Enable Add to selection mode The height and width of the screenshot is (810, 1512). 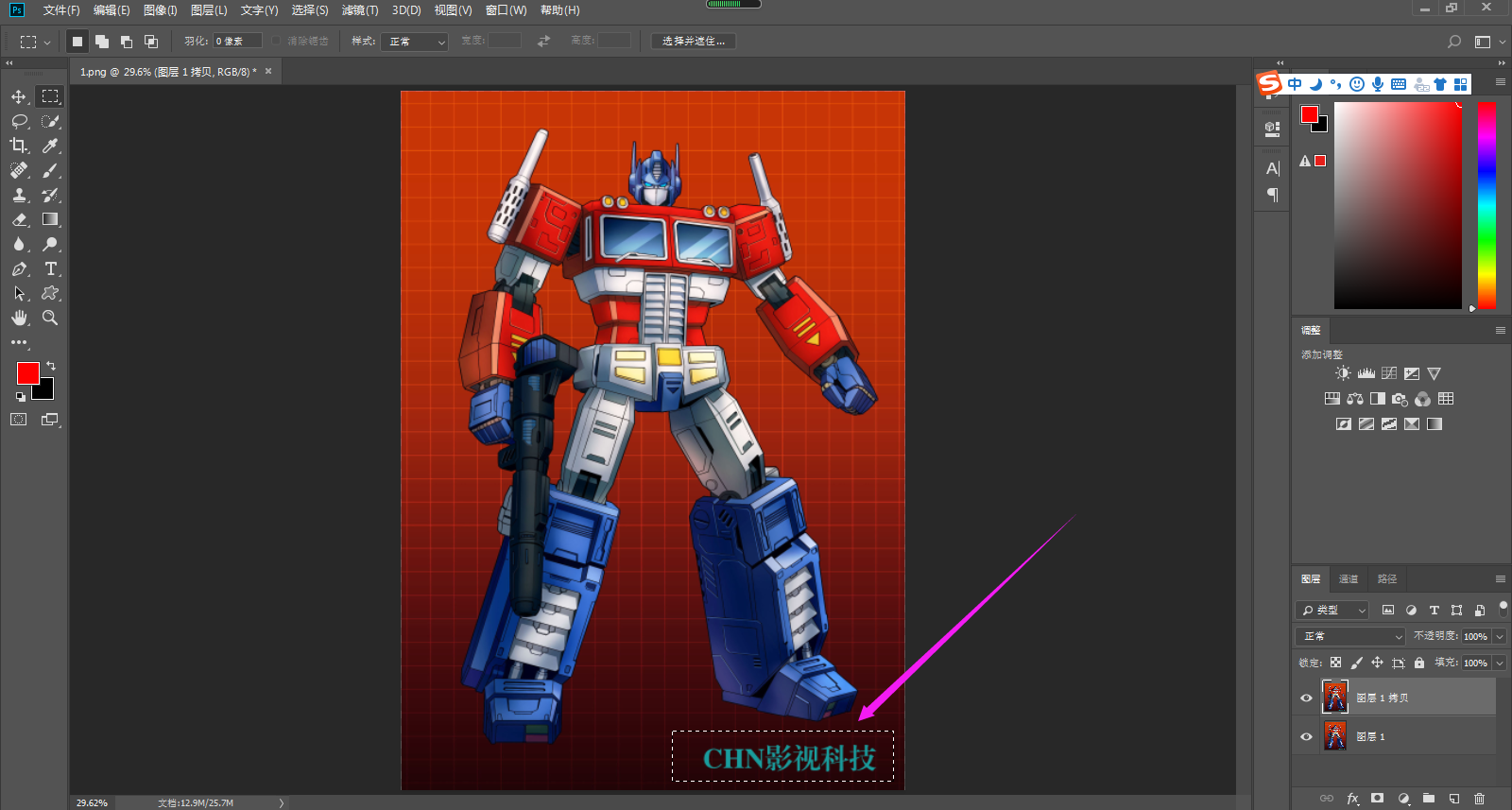pos(102,42)
